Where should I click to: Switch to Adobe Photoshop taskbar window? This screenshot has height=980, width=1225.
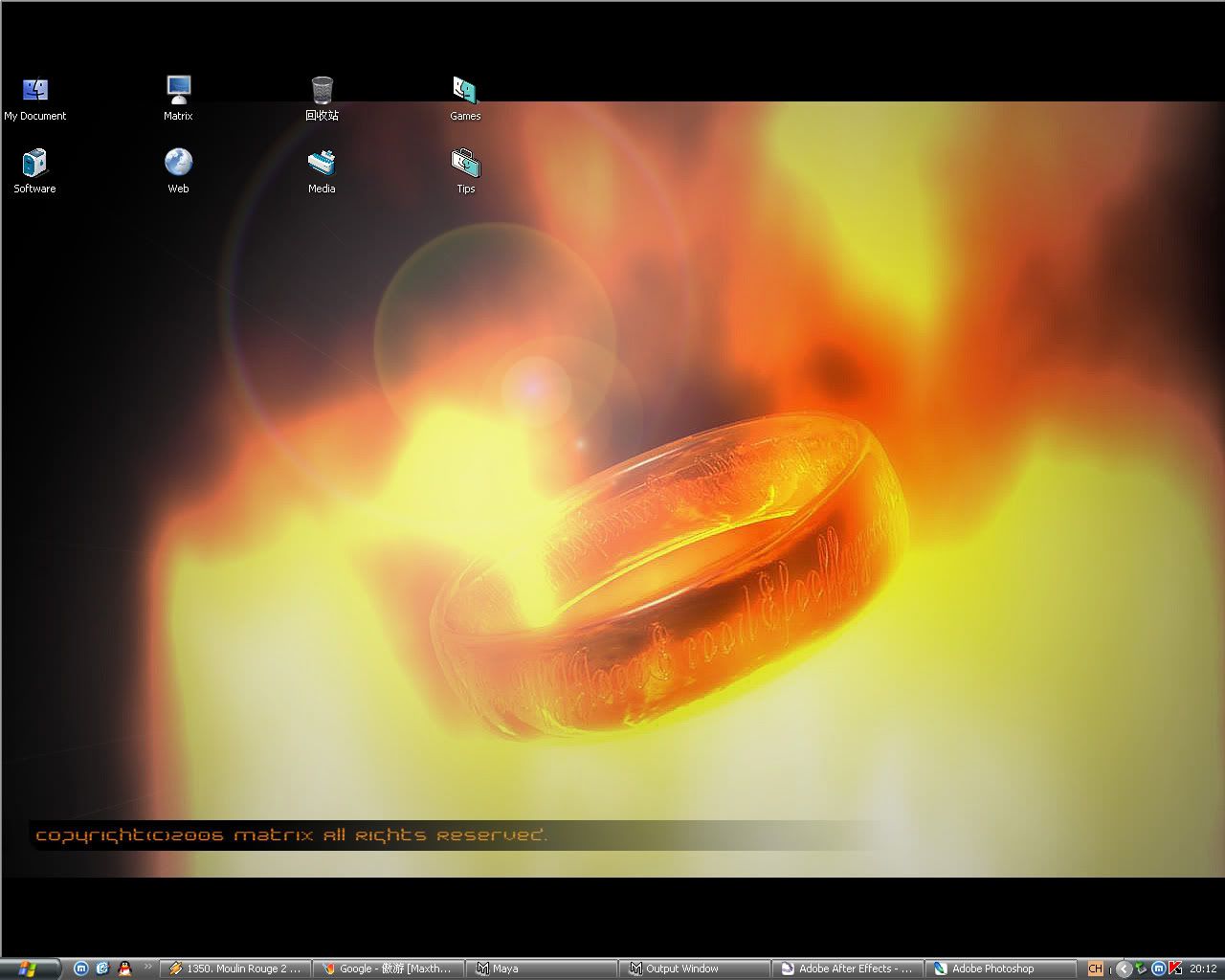point(1000,969)
